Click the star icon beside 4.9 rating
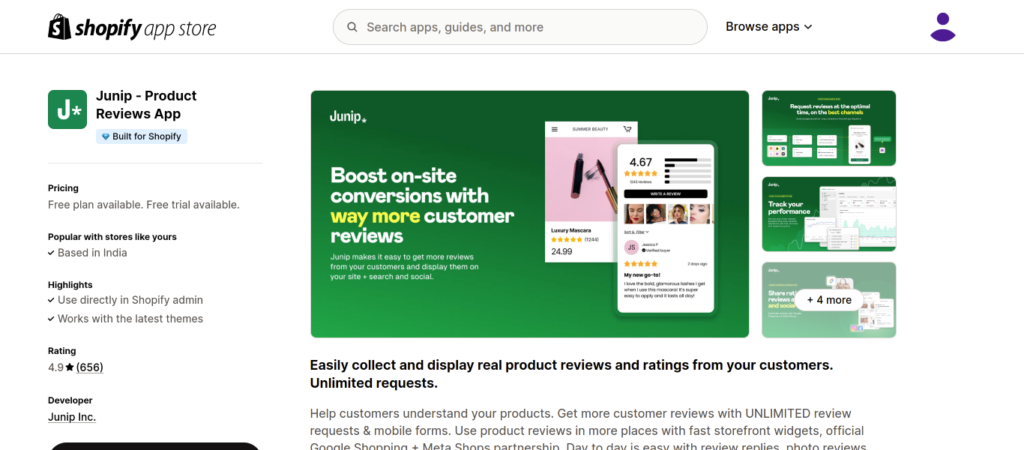 point(69,368)
